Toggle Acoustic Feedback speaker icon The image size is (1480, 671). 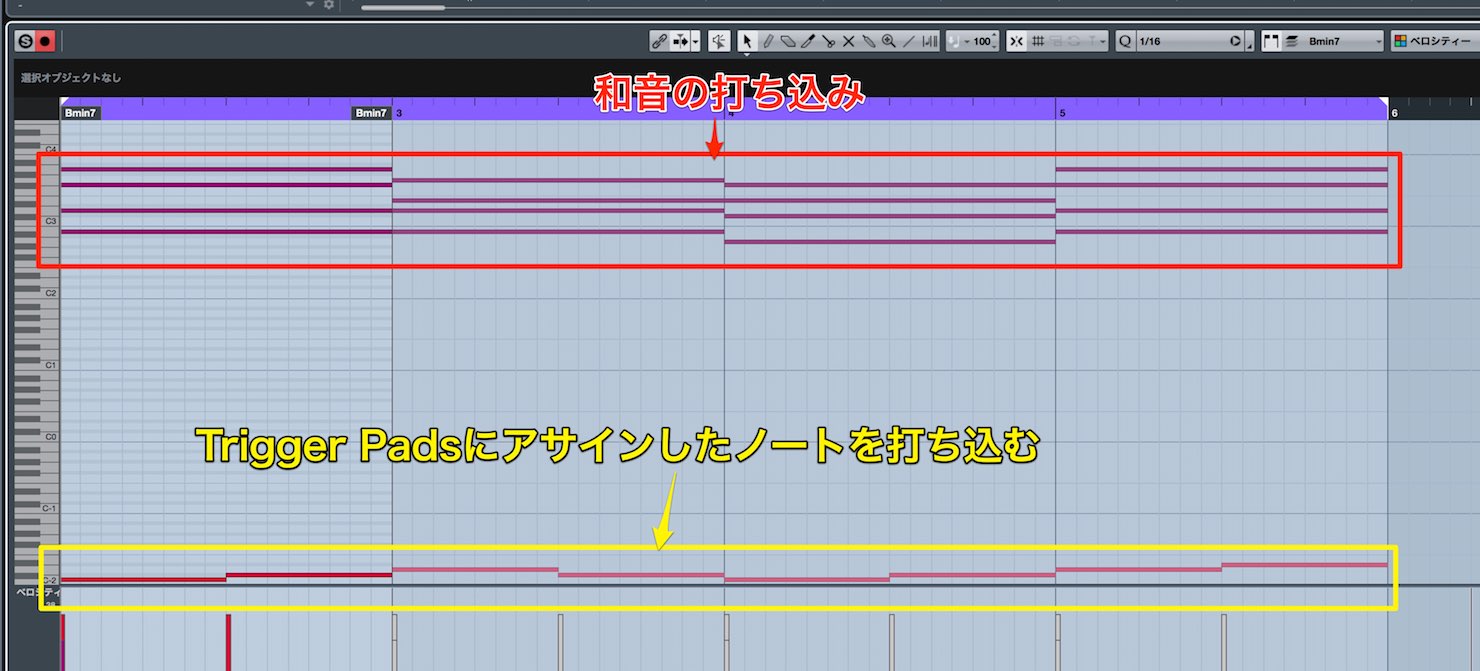pos(719,41)
